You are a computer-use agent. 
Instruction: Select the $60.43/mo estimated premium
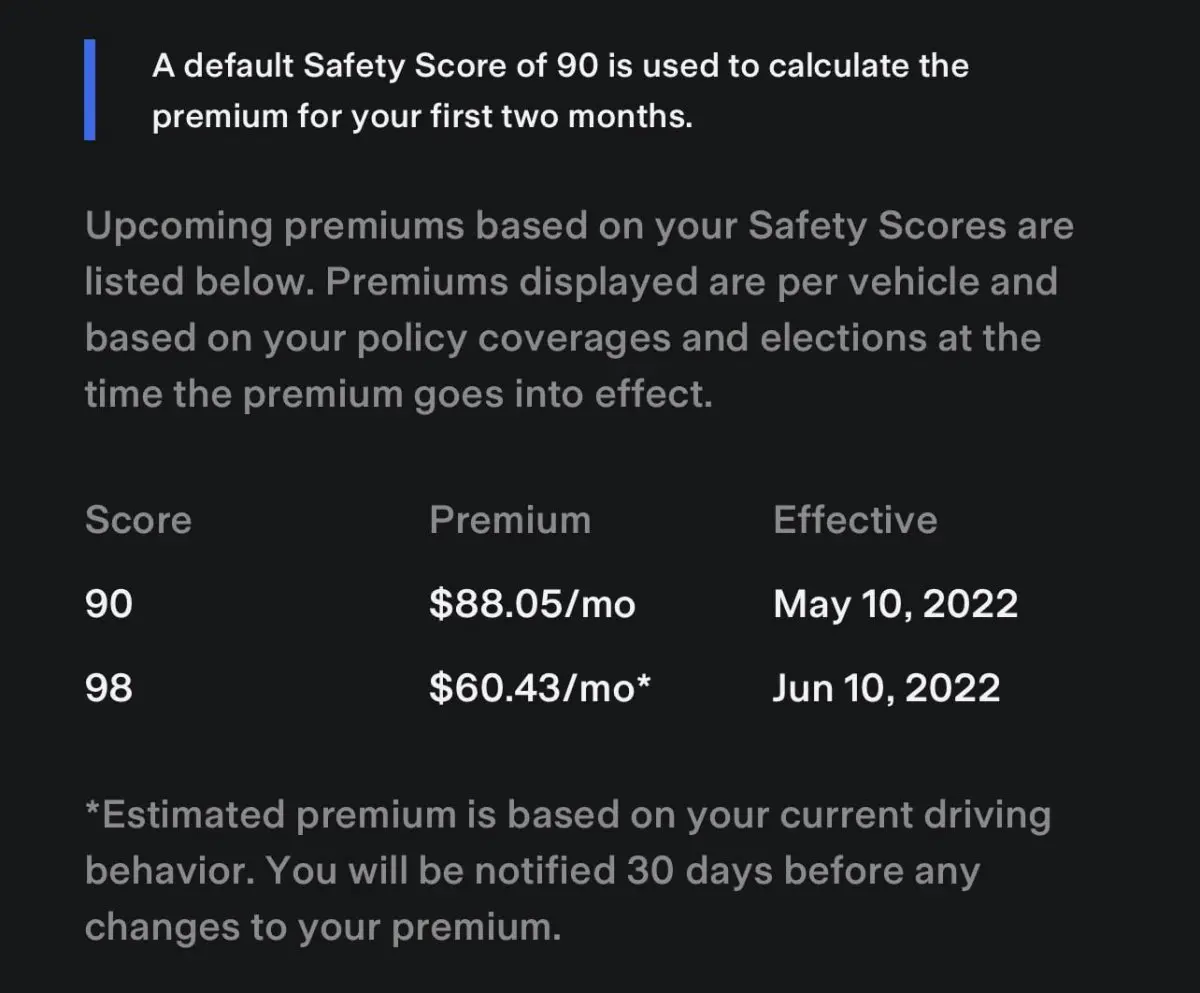pyautogui.click(x=531, y=688)
